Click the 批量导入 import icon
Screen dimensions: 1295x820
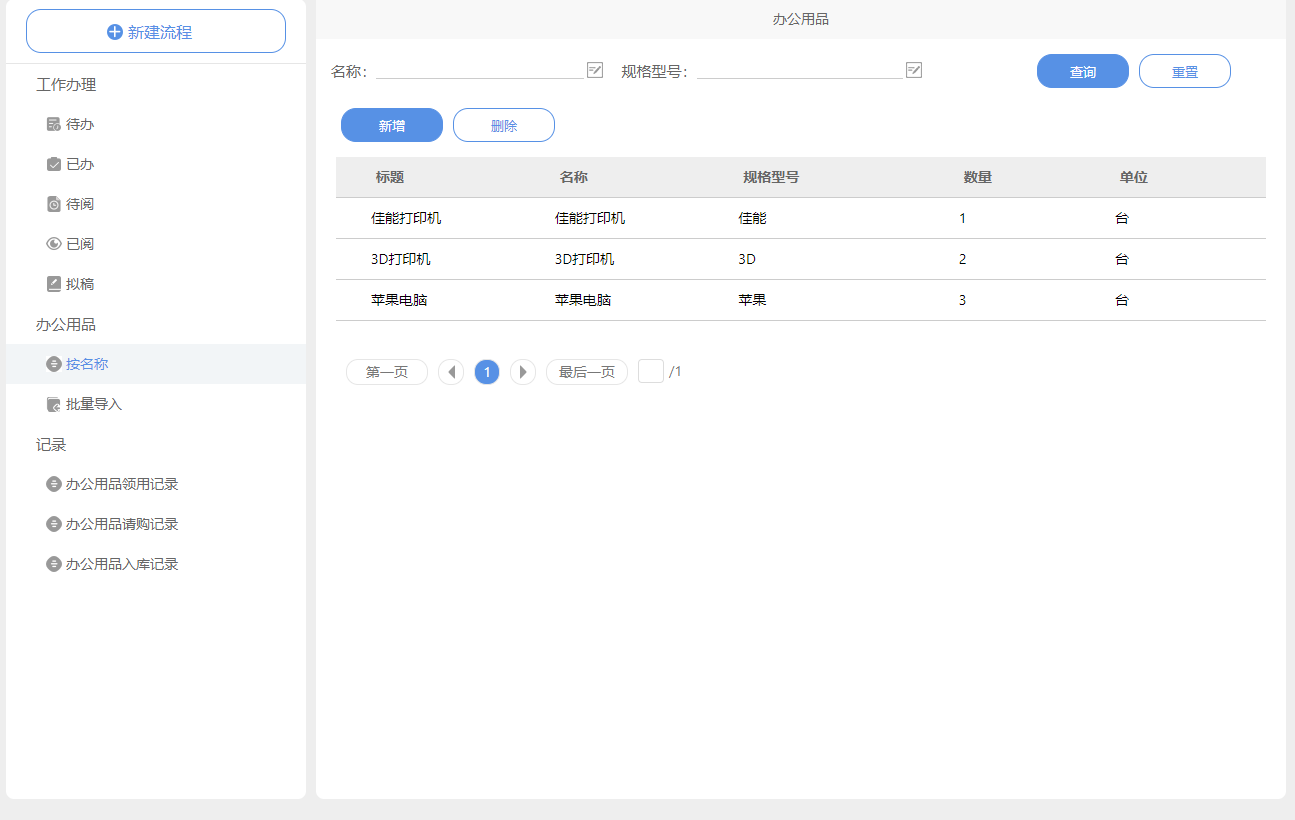[54, 404]
